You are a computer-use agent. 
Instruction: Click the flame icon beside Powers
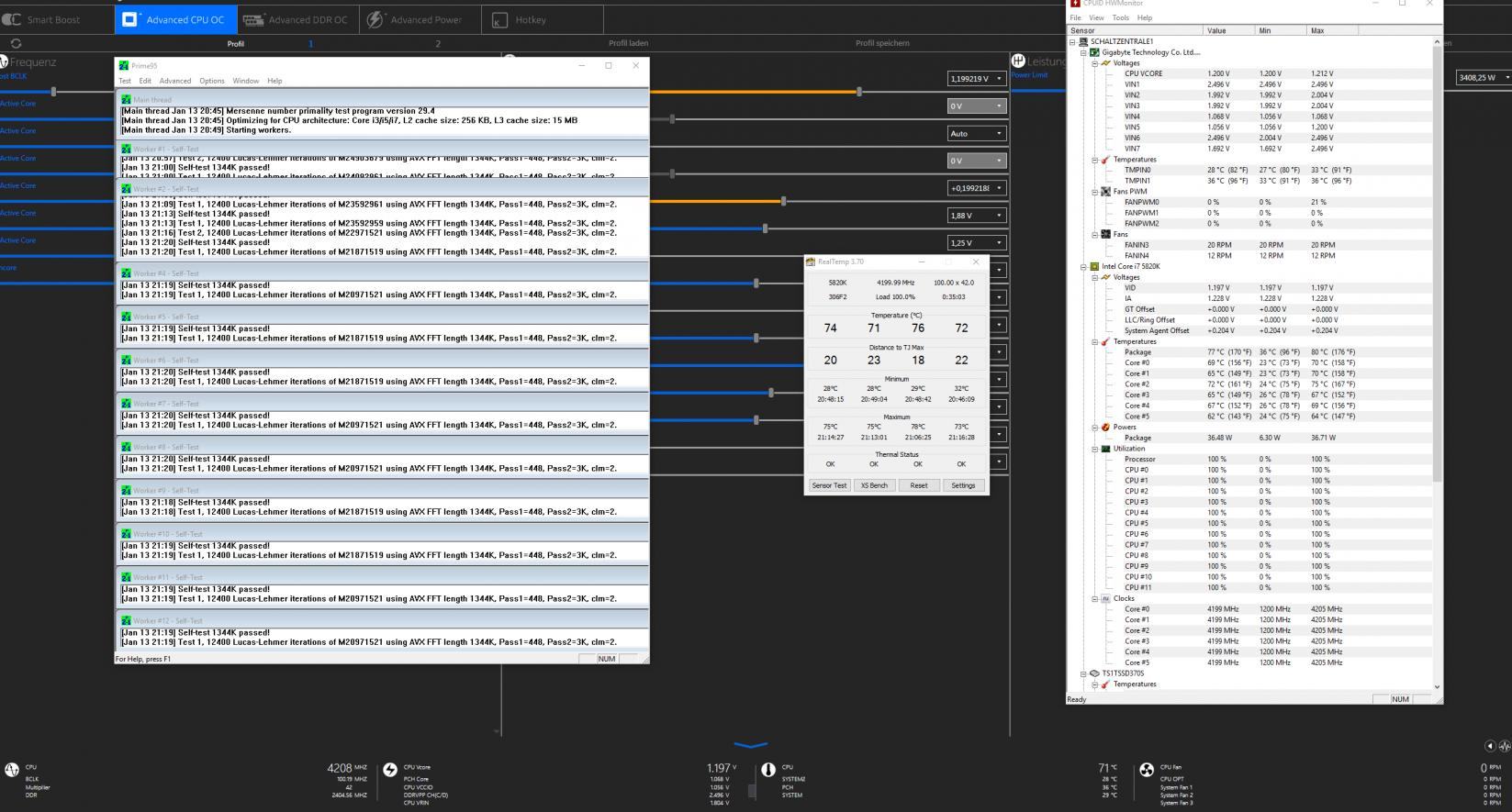(1105, 428)
